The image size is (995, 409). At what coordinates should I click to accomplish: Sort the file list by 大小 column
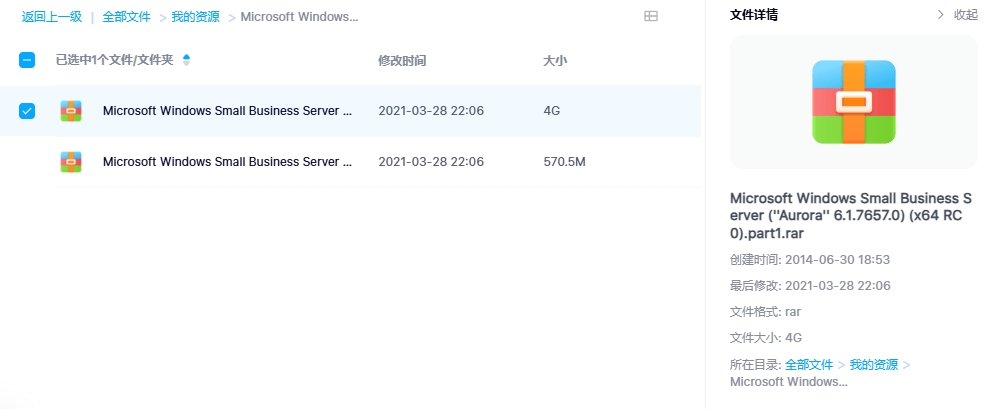[x=555, y=61]
